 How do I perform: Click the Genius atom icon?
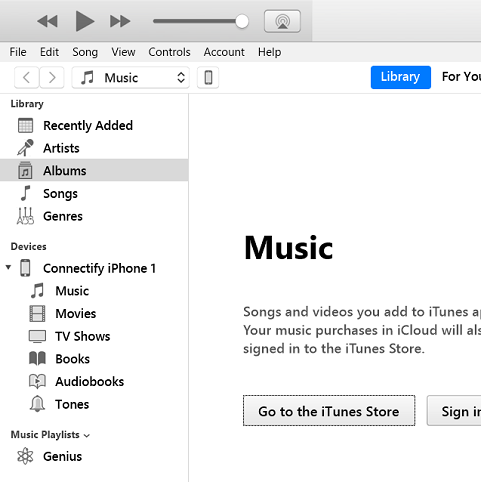click(25, 456)
